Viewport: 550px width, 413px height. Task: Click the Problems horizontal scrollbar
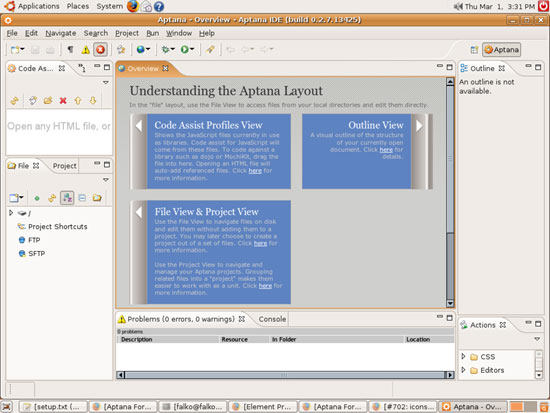coord(285,375)
